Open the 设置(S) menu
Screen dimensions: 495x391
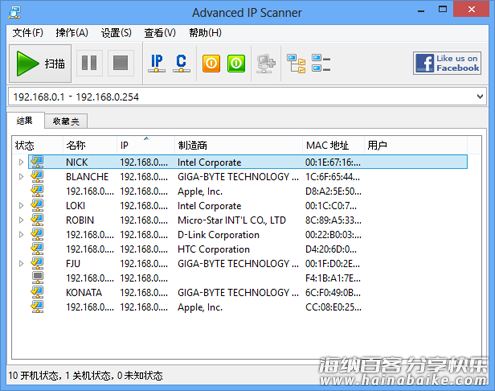click(116, 33)
